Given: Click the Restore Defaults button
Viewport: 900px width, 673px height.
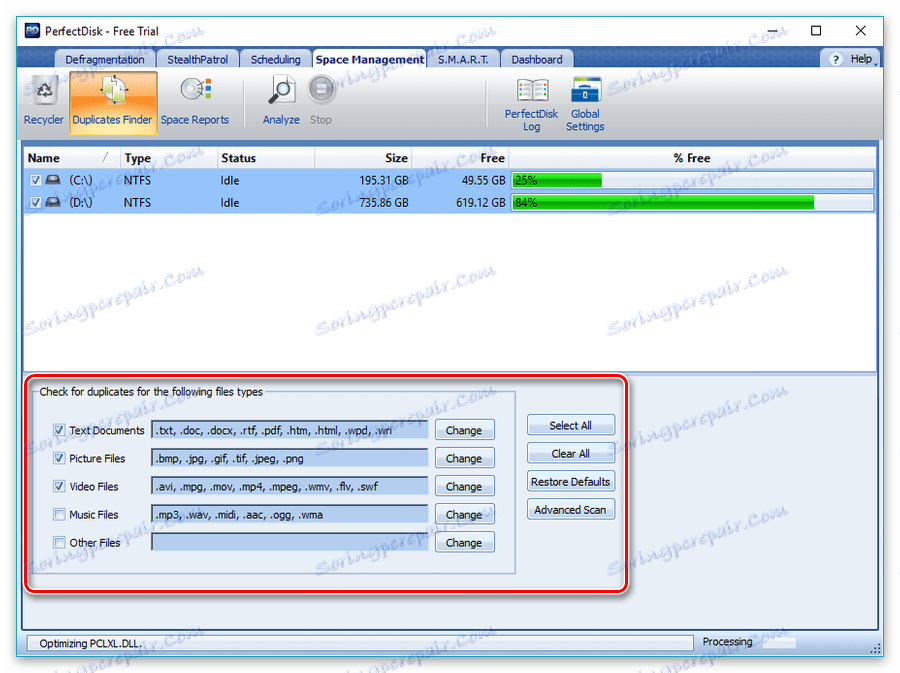Looking at the screenshot, I should pos(571,481).
